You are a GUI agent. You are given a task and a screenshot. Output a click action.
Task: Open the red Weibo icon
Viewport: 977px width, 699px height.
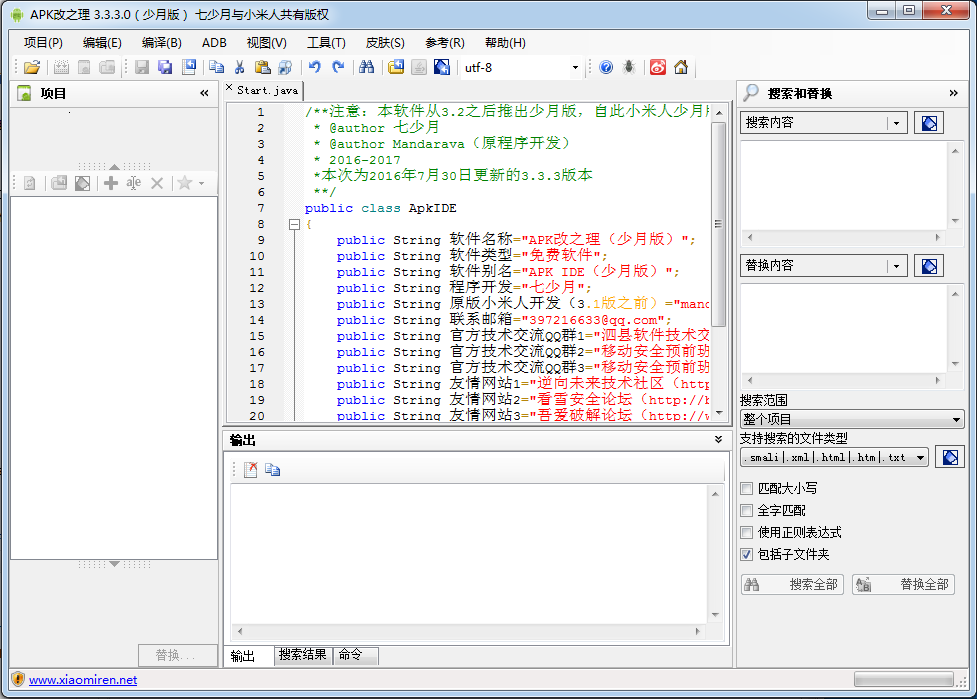pyautogui.click(x=658, y=67)
